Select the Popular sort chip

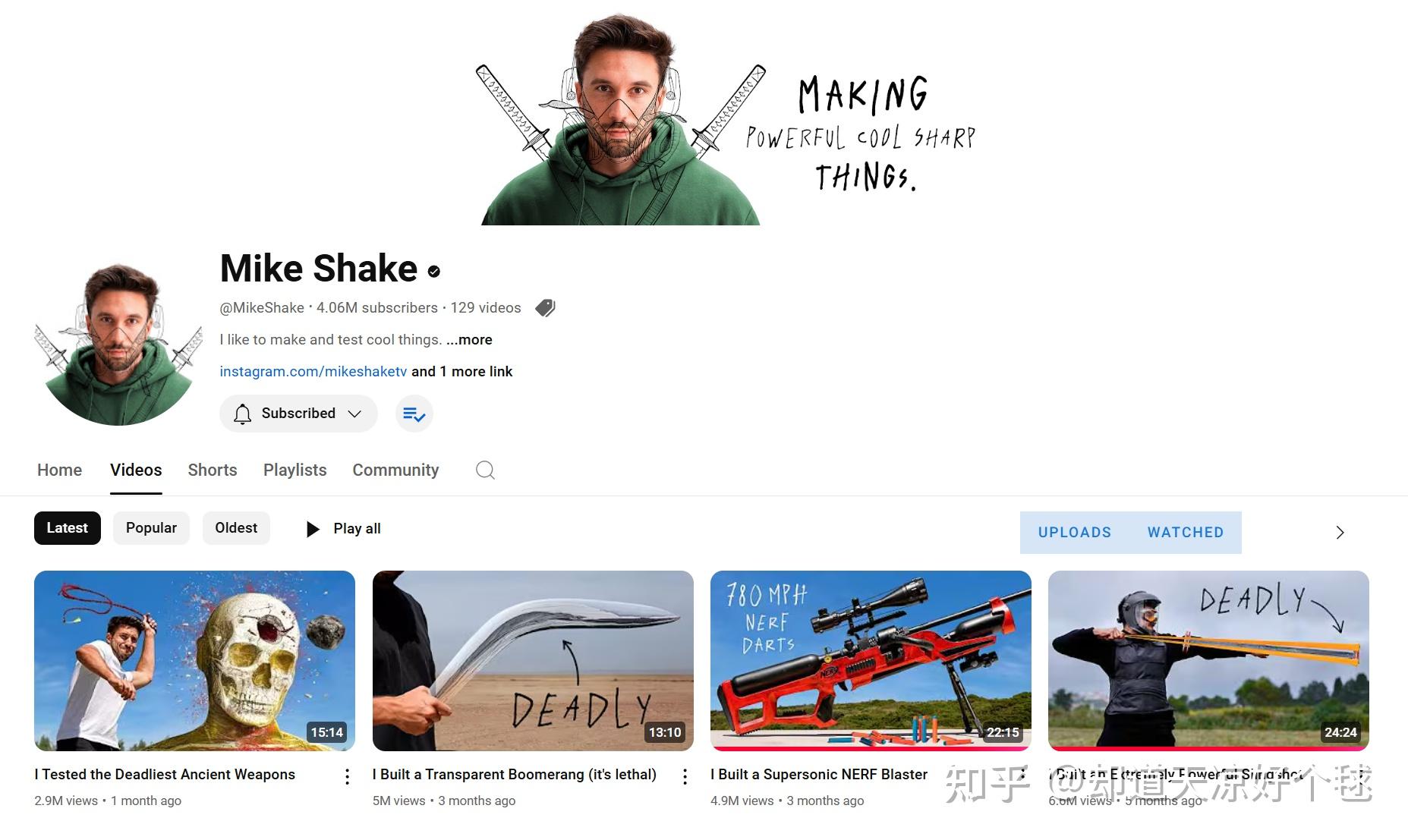tap(151, 528)
